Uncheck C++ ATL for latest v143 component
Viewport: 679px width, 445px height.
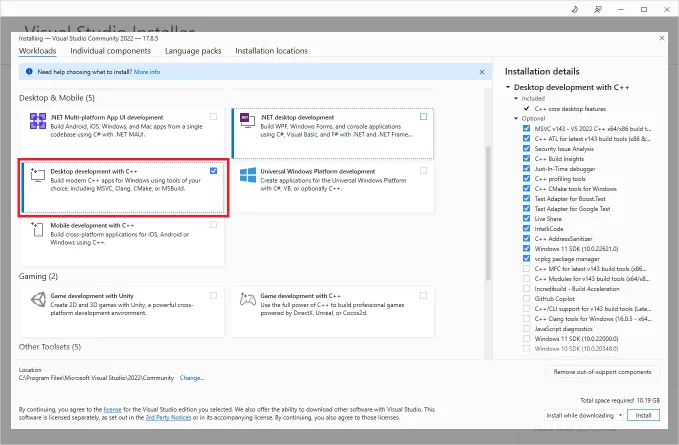coord(526,139)
